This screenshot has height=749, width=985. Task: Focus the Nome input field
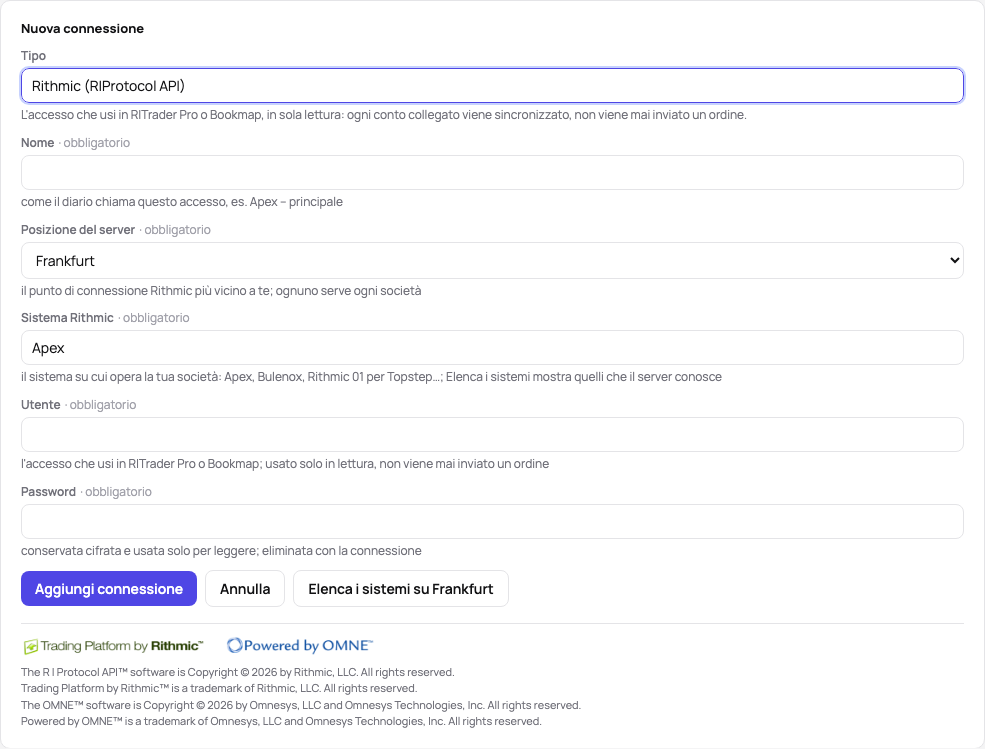tap(492, 173)
